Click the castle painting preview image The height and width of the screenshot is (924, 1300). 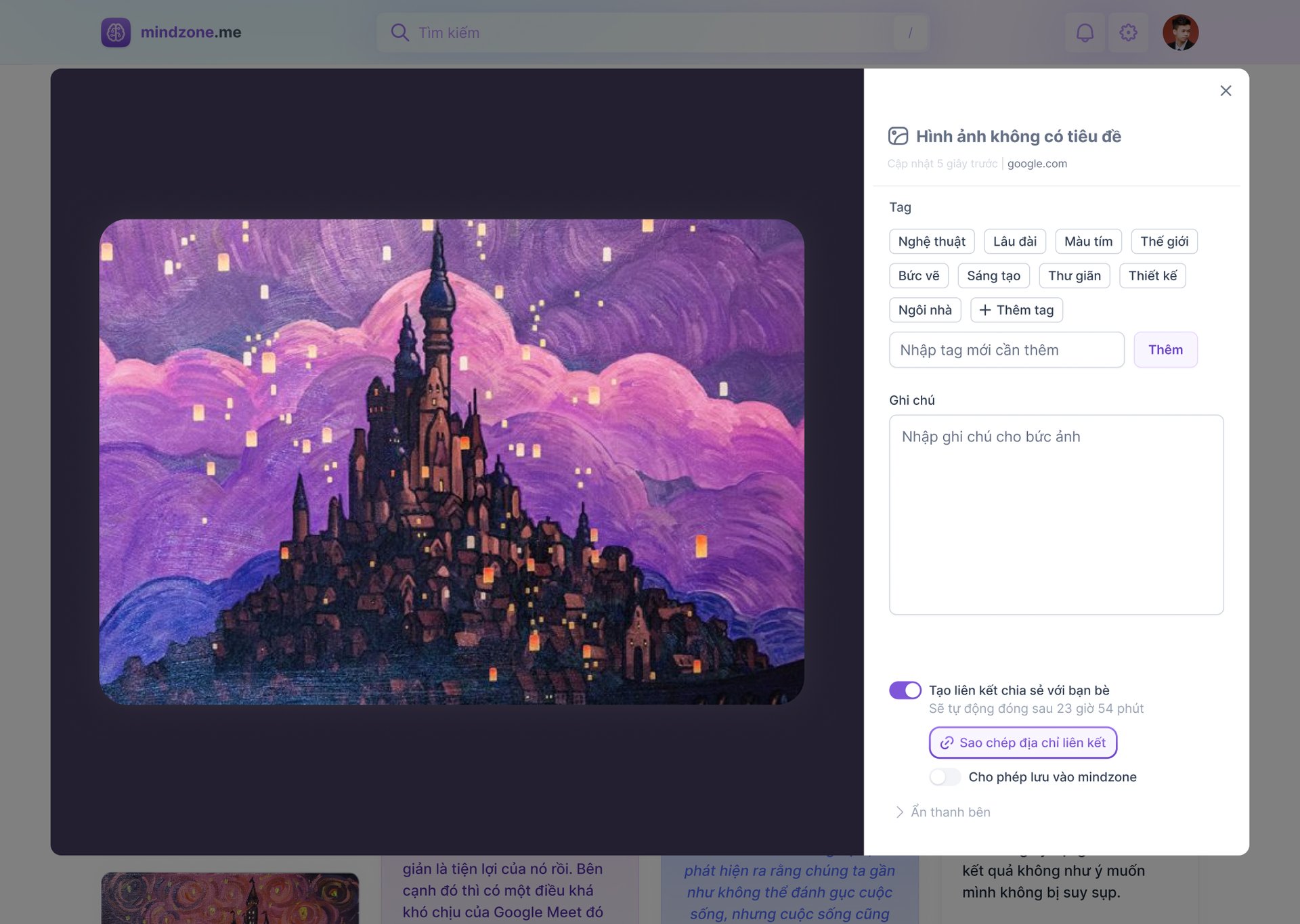click(452, 462)
